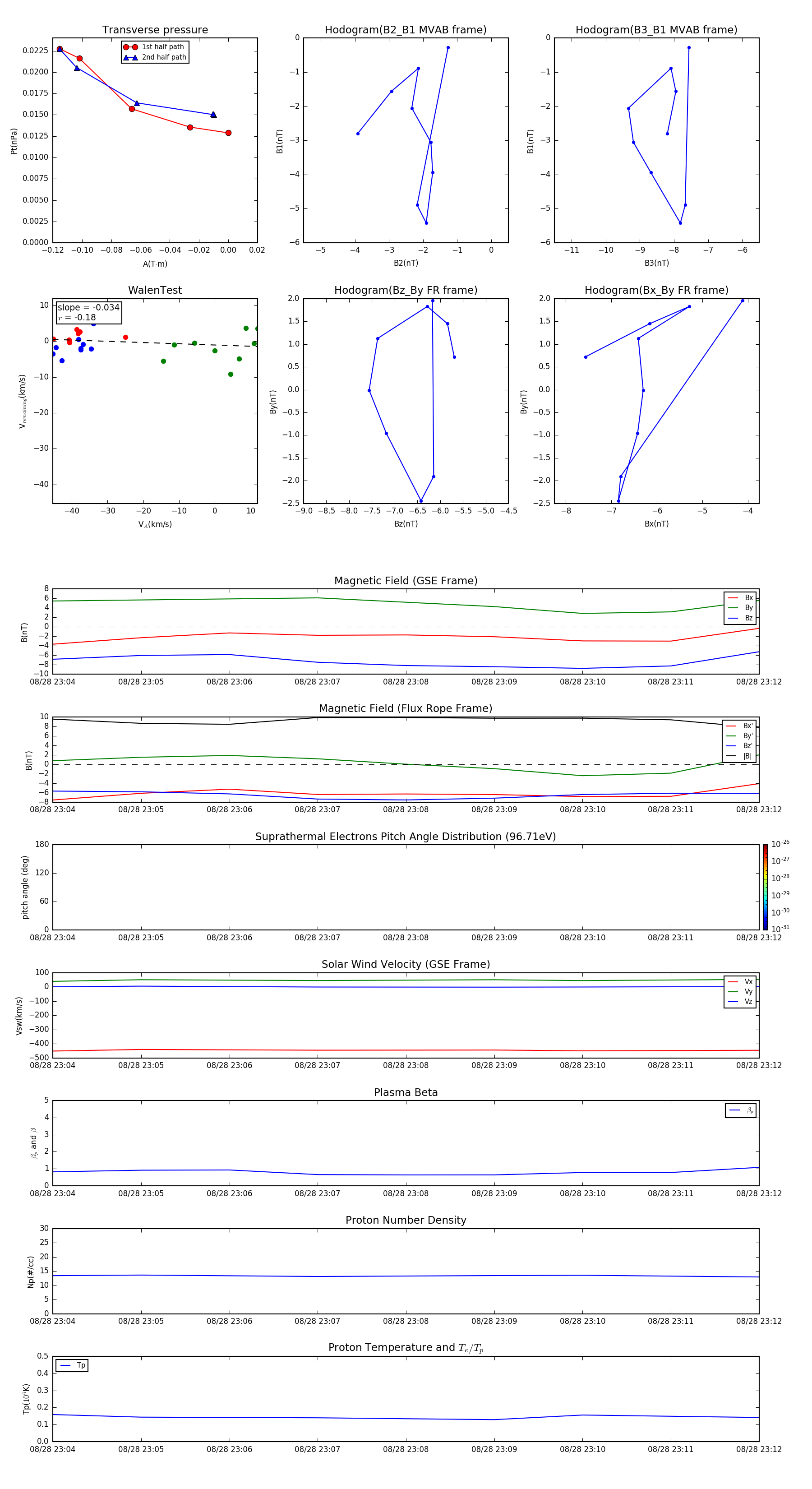812x1489 pixels.
Task: Click the 'Transverse pressure' plot title
Action: [155, 30]
